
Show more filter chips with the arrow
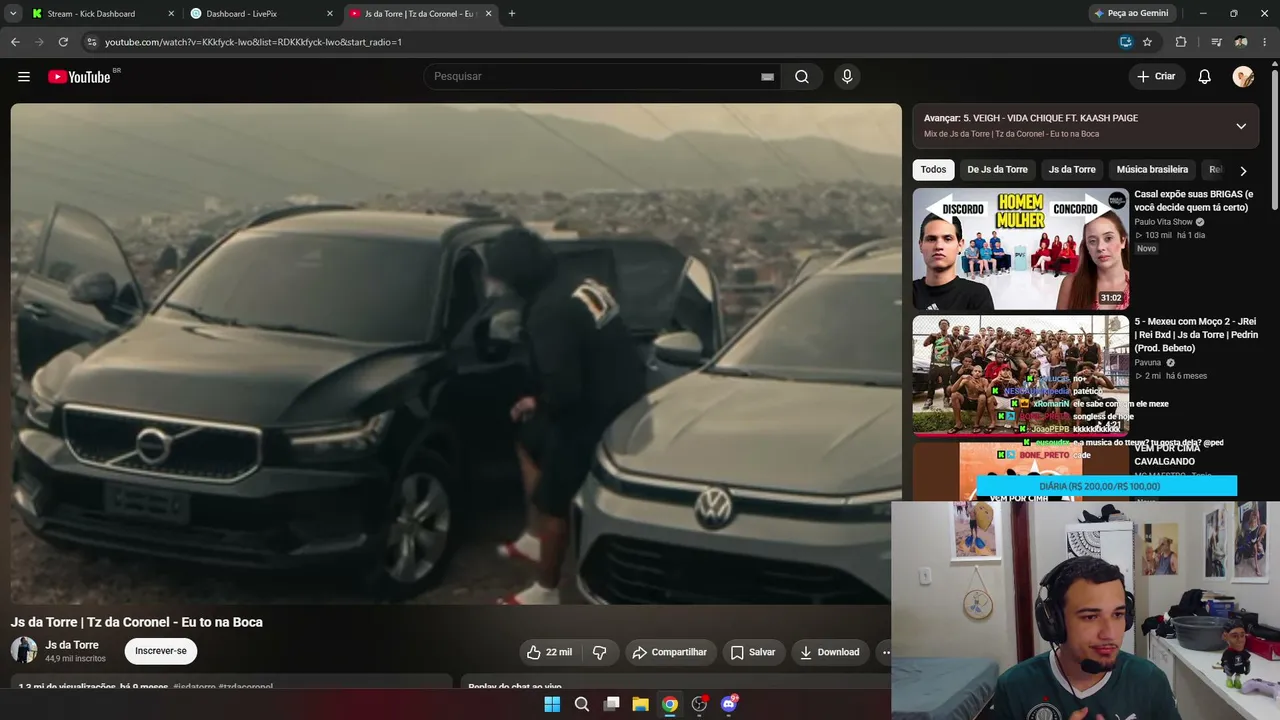[1243, 171]
